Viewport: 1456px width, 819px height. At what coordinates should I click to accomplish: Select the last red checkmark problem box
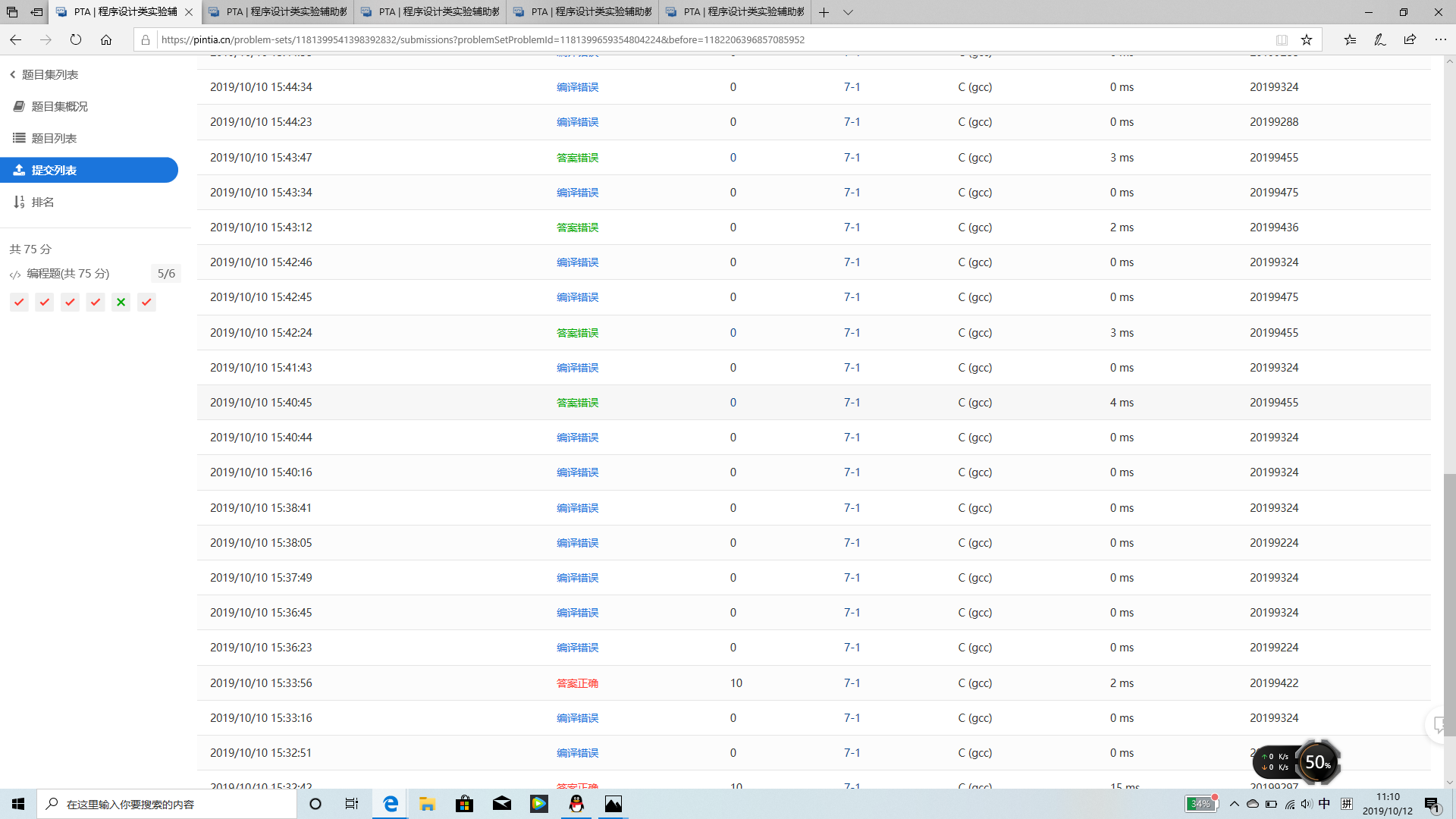146,302
